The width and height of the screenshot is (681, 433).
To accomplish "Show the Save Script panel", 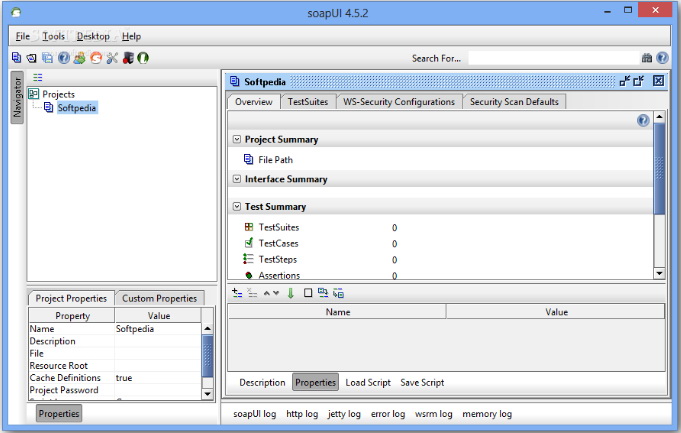I will pyautogui.click(x=422, y=383).
